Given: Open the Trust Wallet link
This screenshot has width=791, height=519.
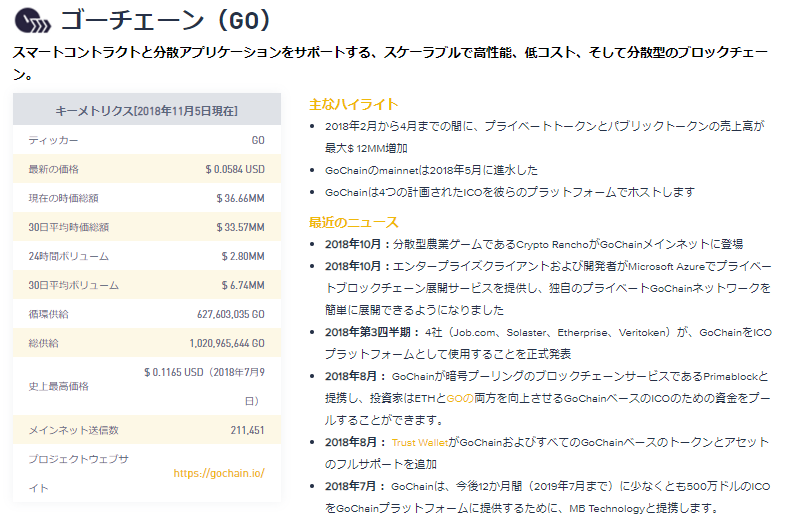Looking at the screenshot, I should [x=417, y=441].
